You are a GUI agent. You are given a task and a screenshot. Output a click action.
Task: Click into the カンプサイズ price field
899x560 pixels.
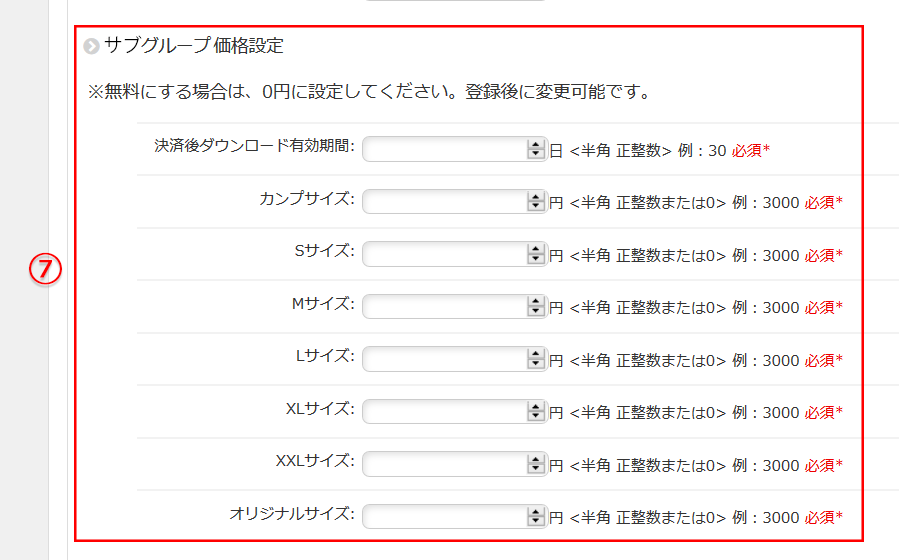click(x=444, y=202)
